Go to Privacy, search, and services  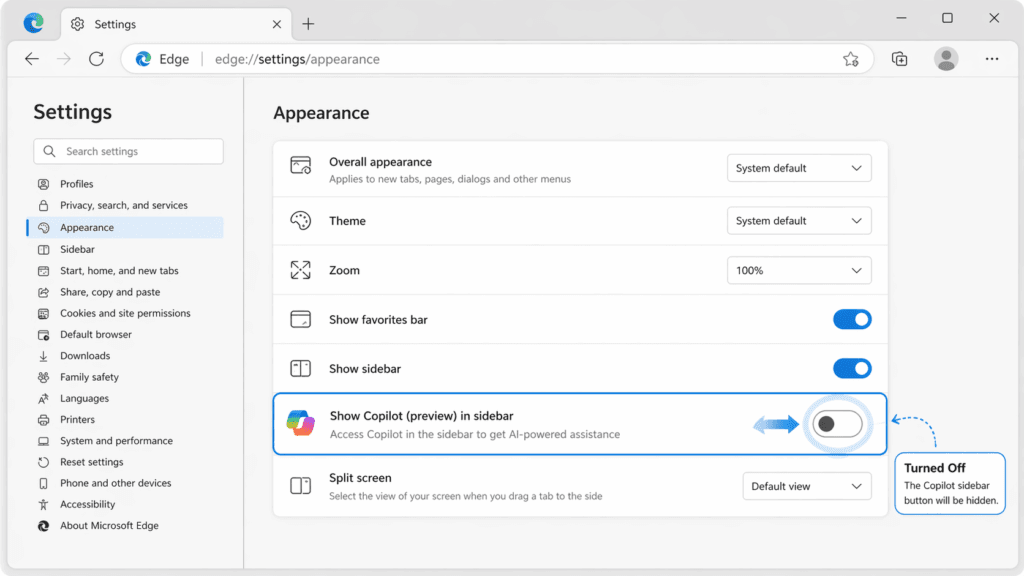point(125,205)
